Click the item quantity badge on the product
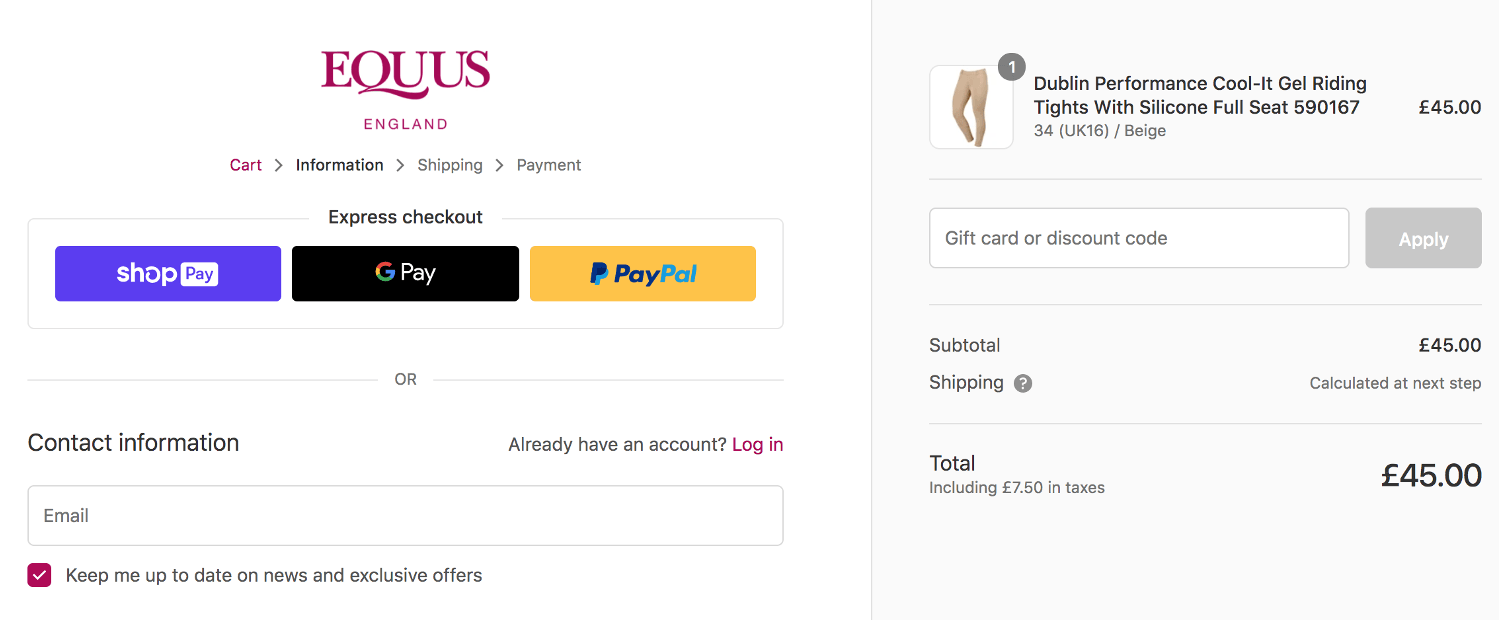Viewport: 1500px width, 620px height. coord(1011,67)
